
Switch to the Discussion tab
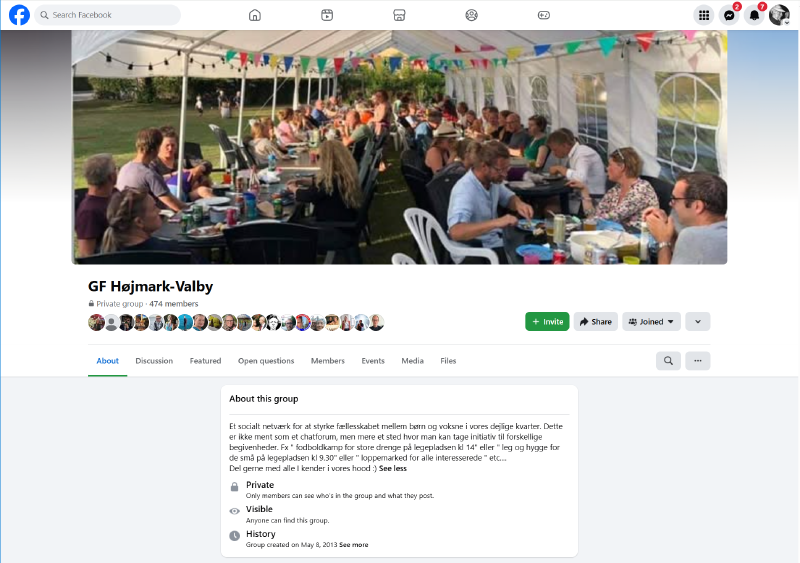154,361
